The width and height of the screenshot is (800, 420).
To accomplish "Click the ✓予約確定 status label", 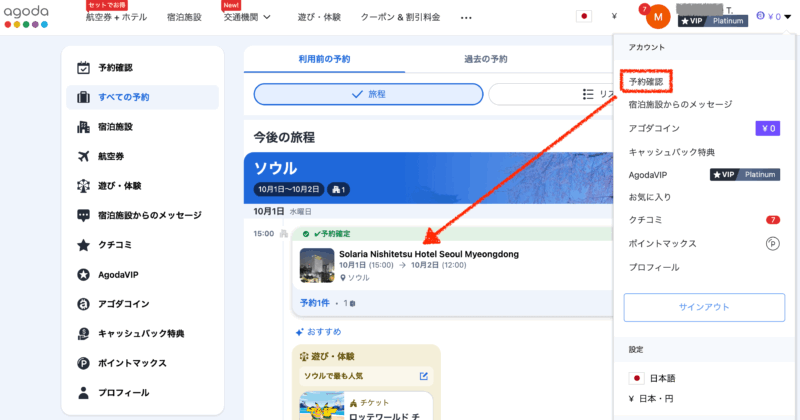I will tap(332, 234).
